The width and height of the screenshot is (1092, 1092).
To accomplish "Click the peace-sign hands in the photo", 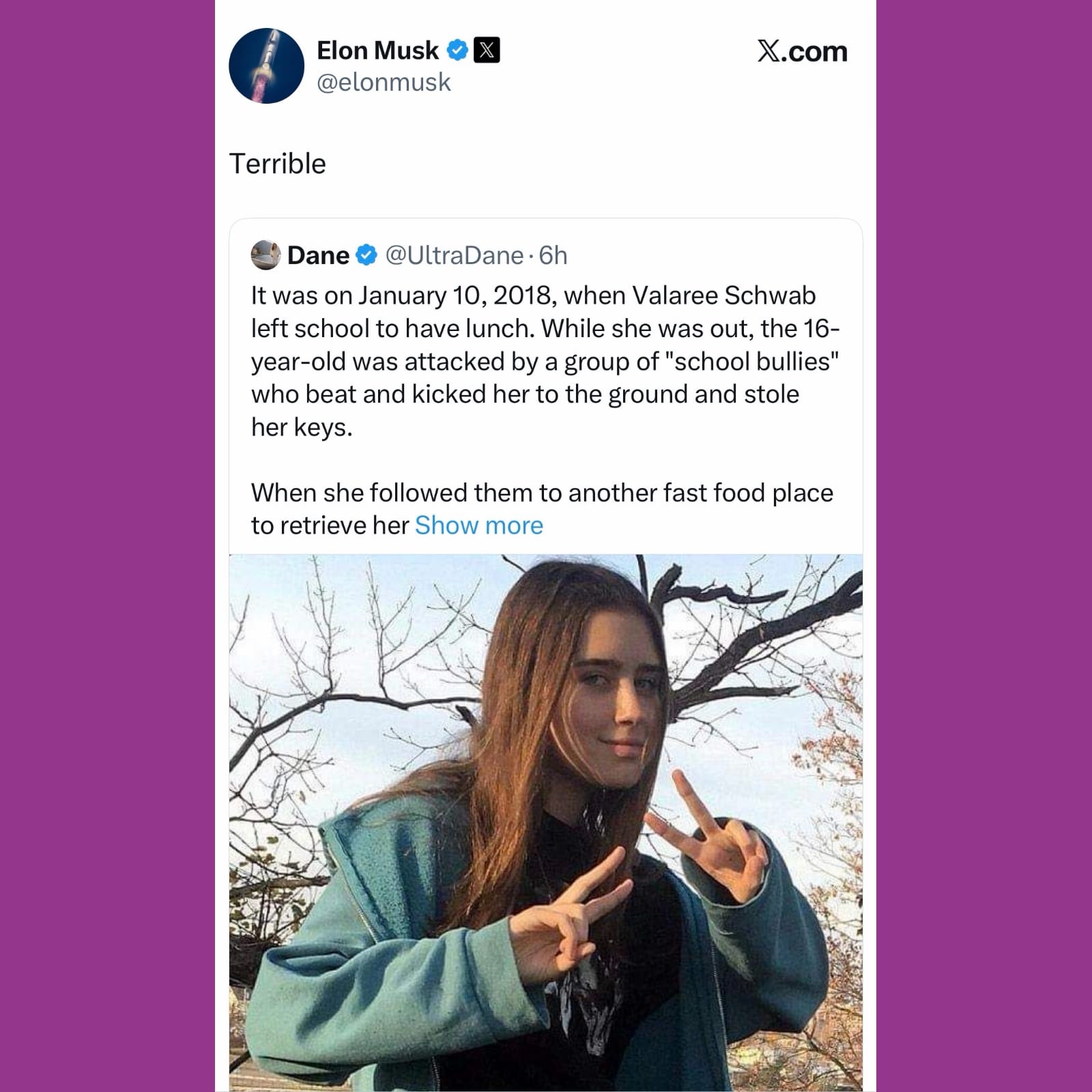I will 710,839.
